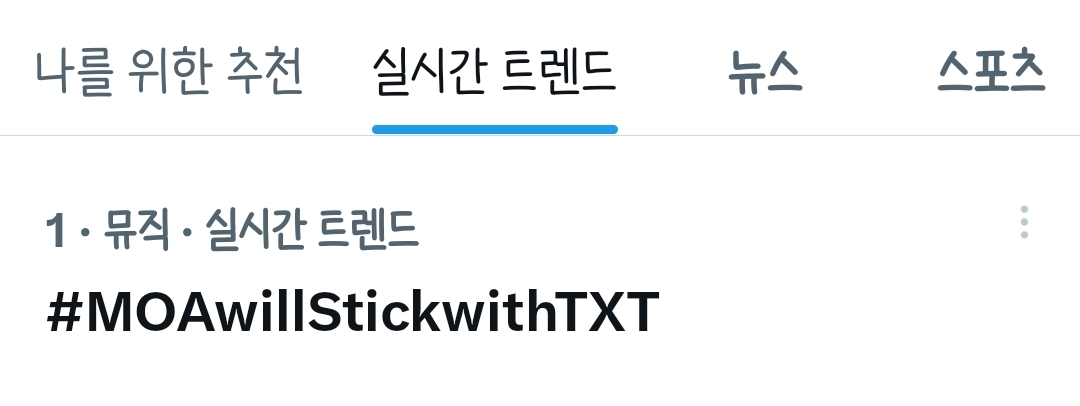Expand the vertical ellipsis beside the music trend
Viewport: 1080px width, 406px height.
(x=1024, y=223)
